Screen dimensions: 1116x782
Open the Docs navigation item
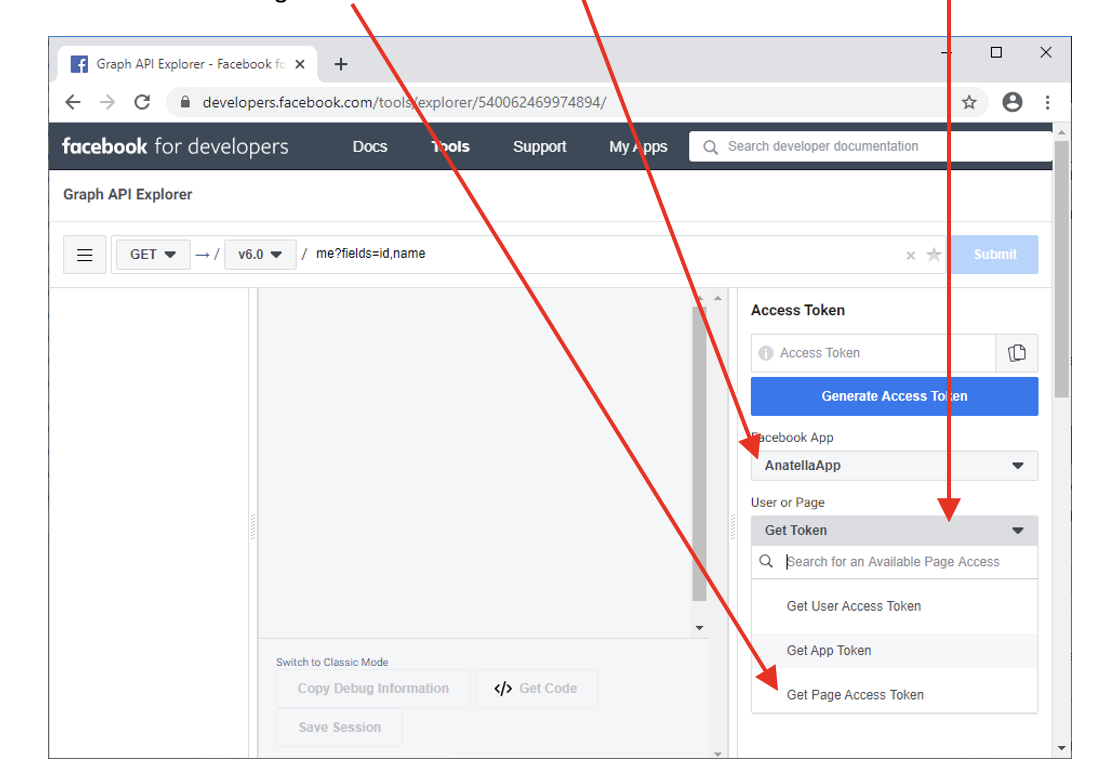coord(369,147)
